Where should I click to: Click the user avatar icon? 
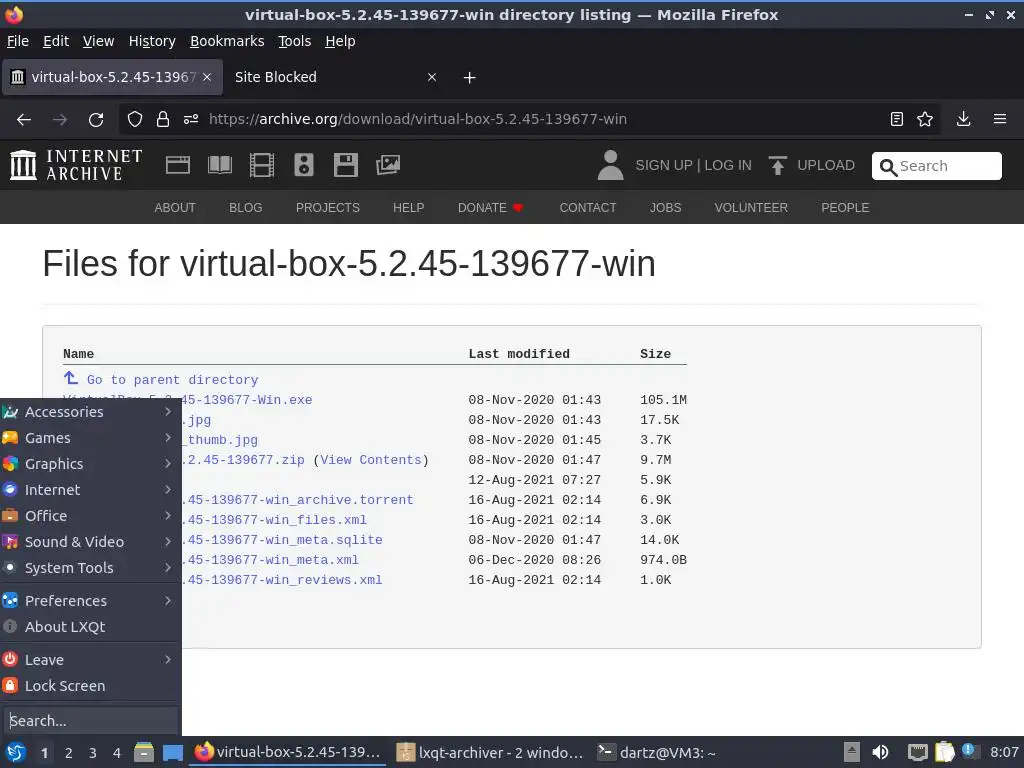611,165
